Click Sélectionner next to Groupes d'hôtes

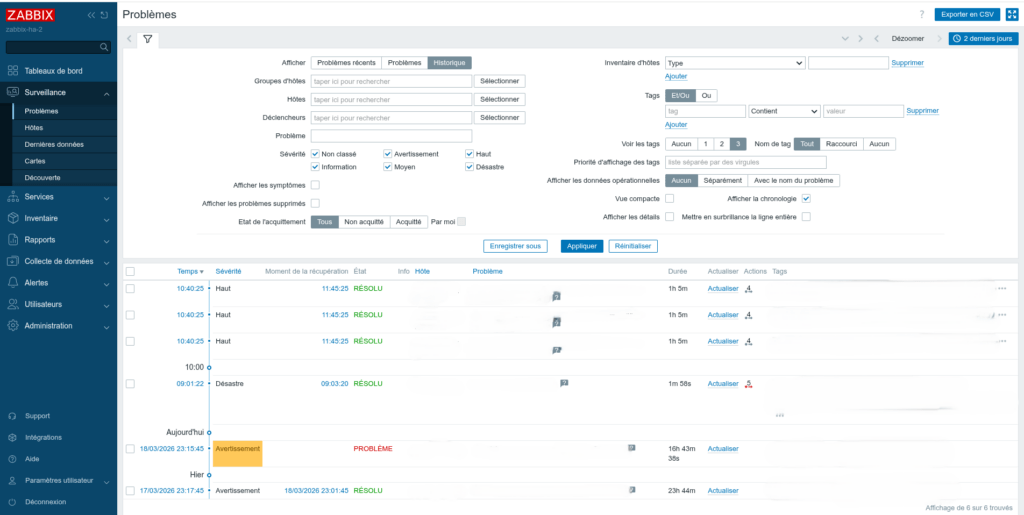pos(500,81)
